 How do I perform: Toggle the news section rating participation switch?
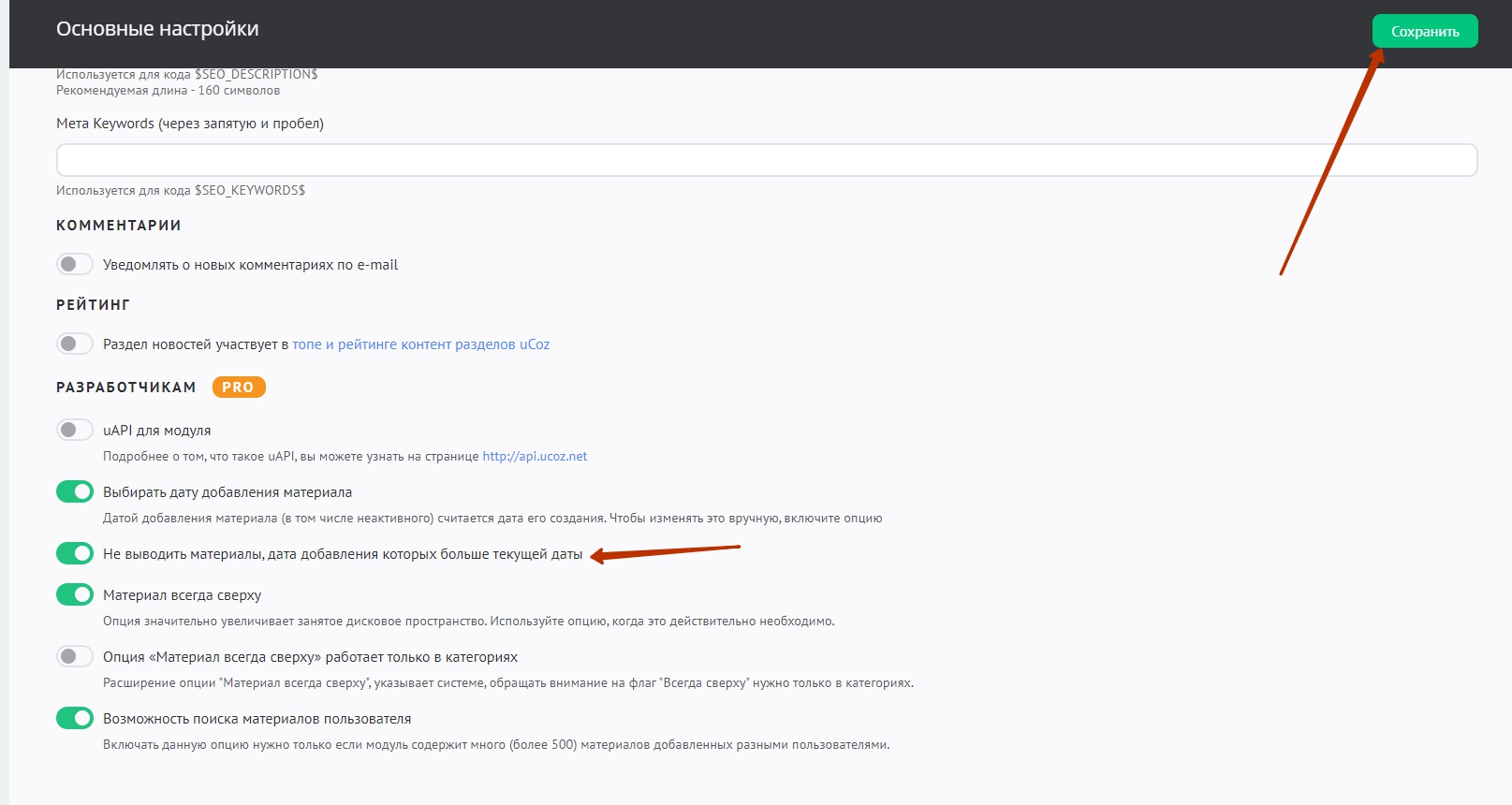(x=75, y=344)
